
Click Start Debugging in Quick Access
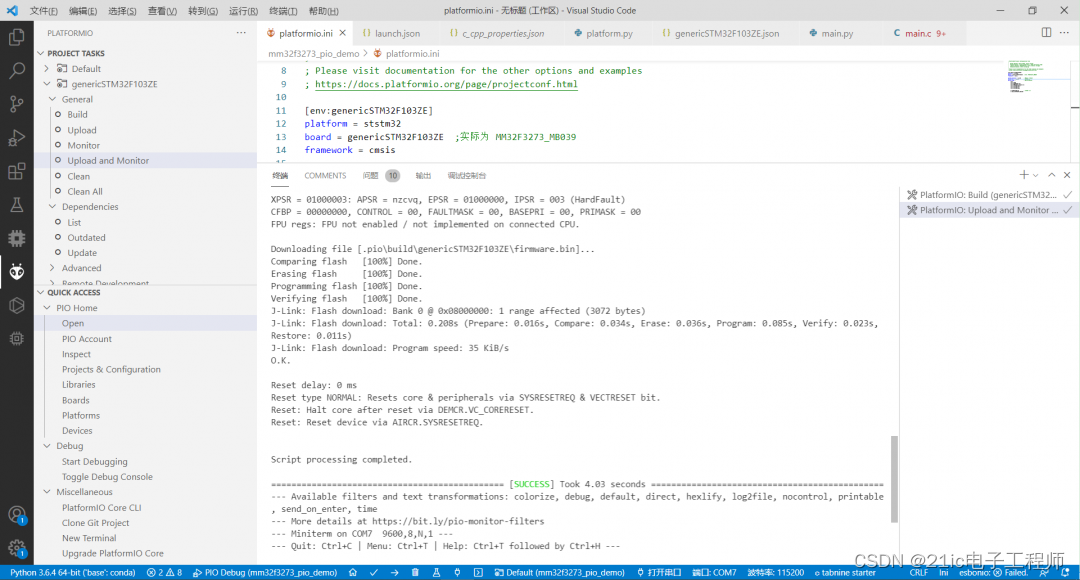[94, 462]
